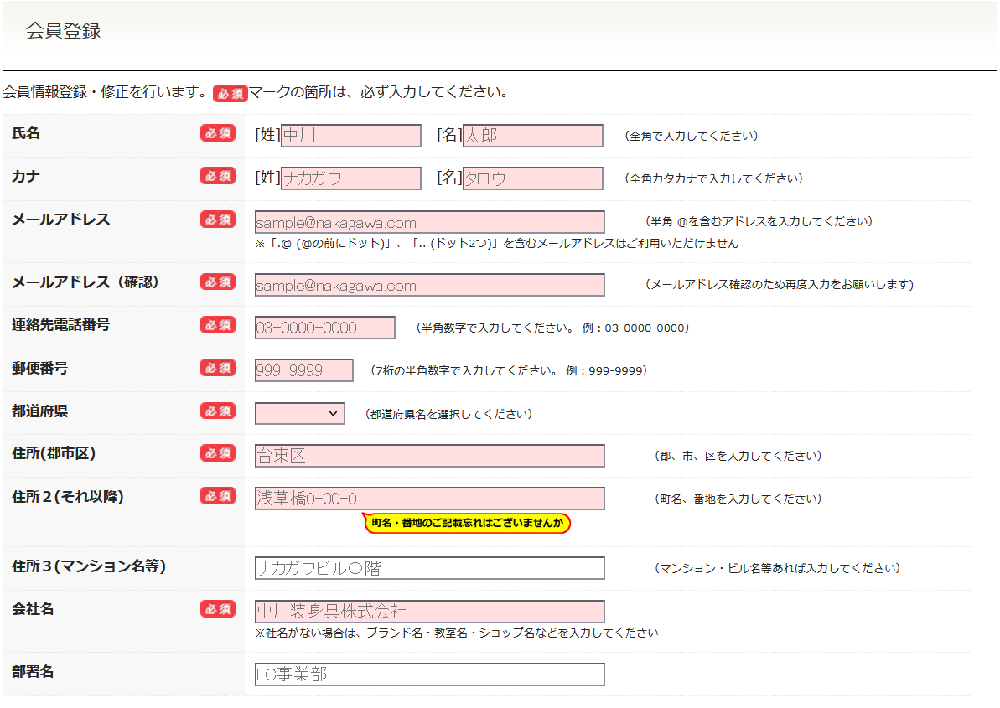Viewport: 1000px width, 708px height.
Task: Click the 必須 badge beside 都道府県
Action: 218,411
